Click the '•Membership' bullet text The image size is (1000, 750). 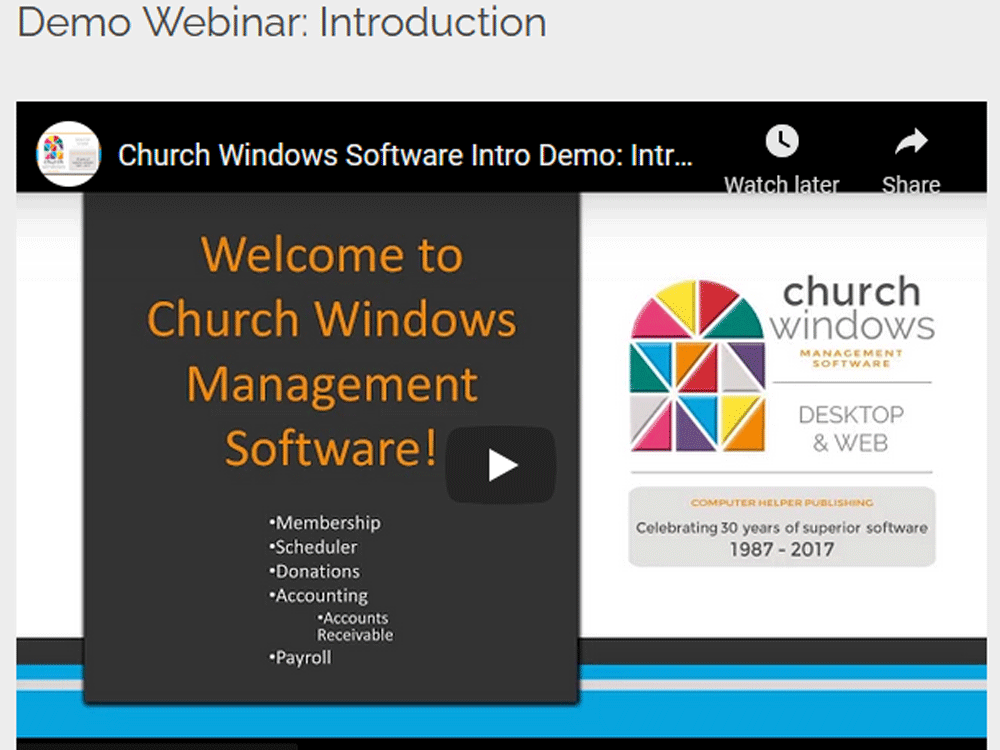pyautogui.click(x=325, y=523)
